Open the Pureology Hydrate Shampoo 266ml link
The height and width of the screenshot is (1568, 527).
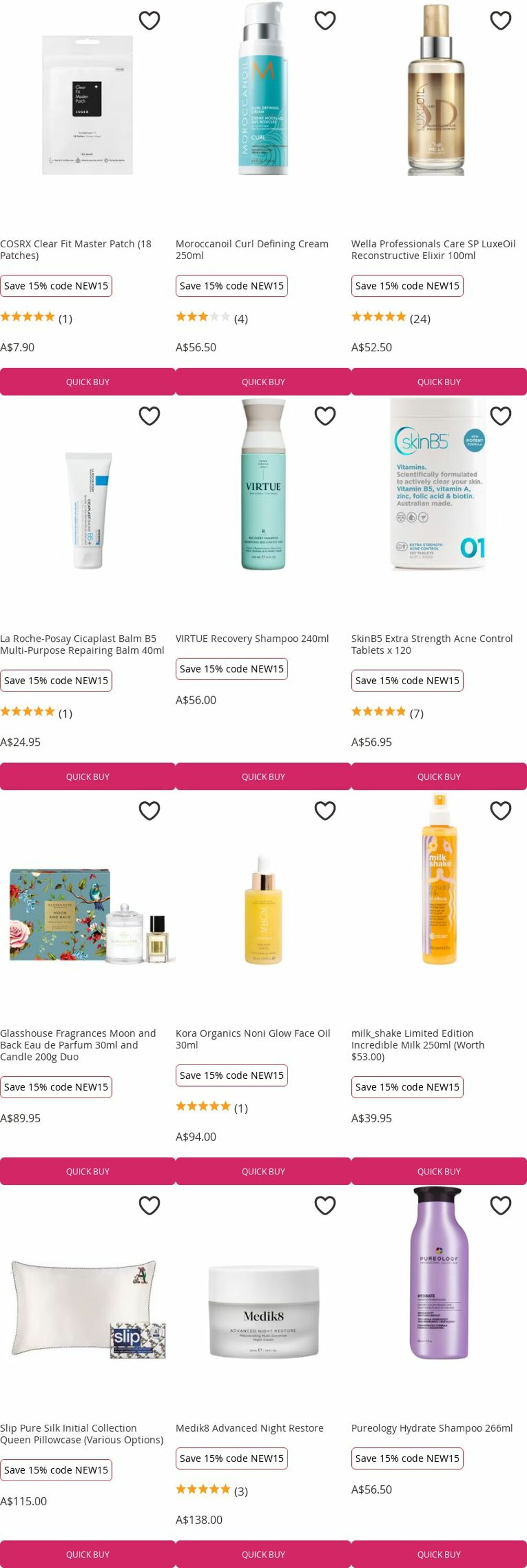(x=432, y=1428)
